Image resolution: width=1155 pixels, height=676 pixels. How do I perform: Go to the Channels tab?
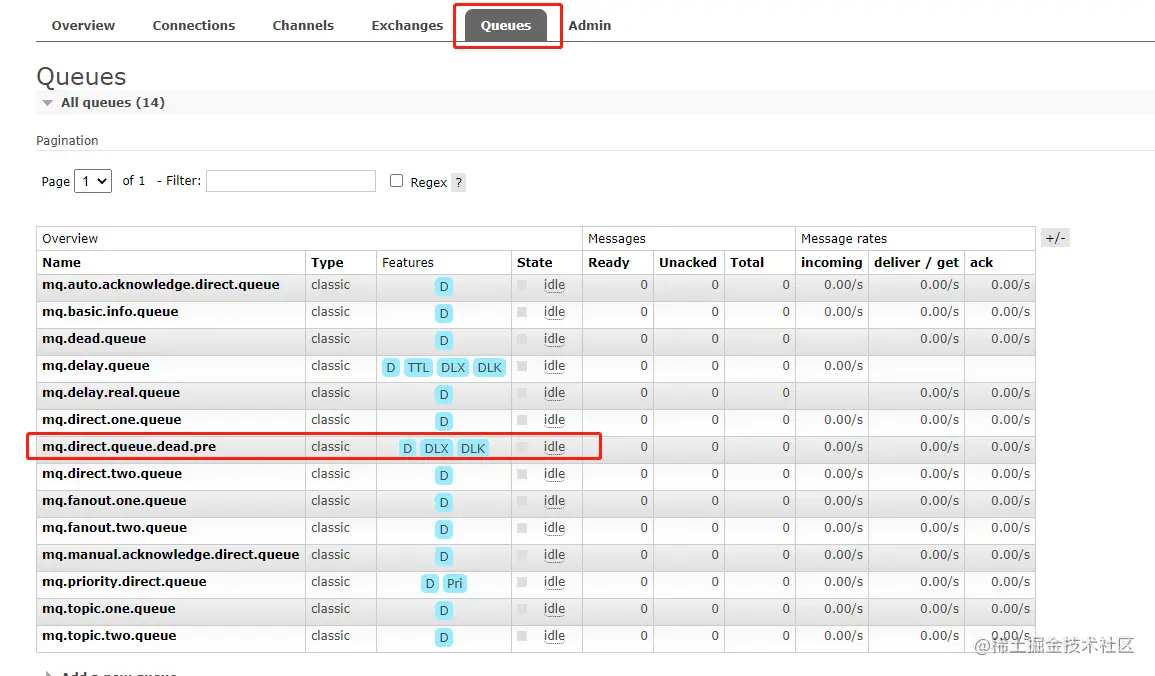(303, 25)
